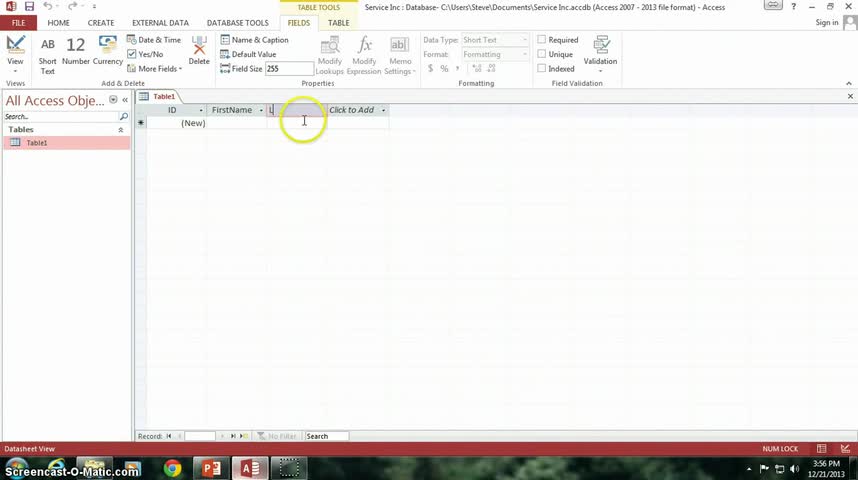Enable the Indexed checkbox

point(542,68)
